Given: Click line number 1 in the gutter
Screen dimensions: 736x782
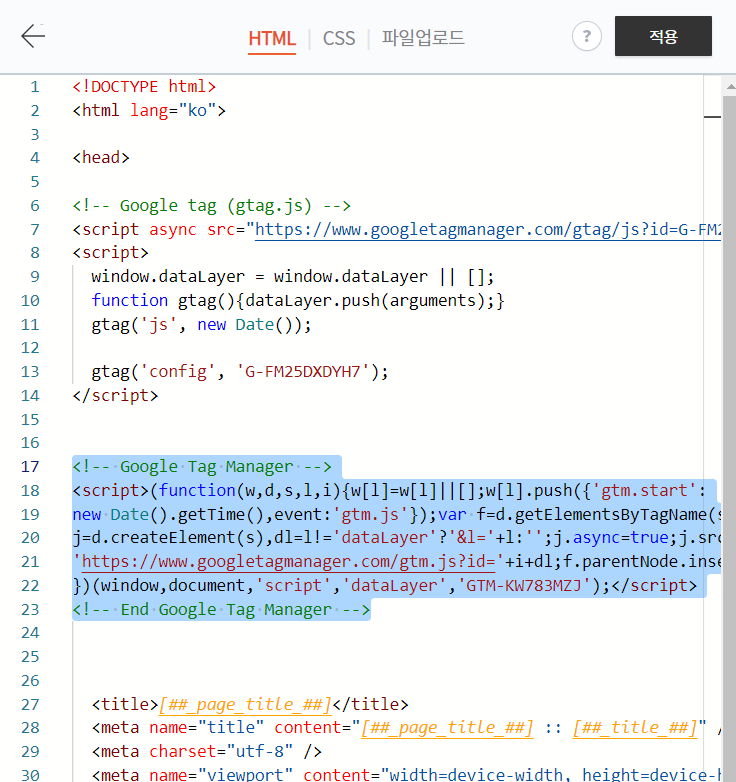Looking at the screenshot, I should point(34,87).
